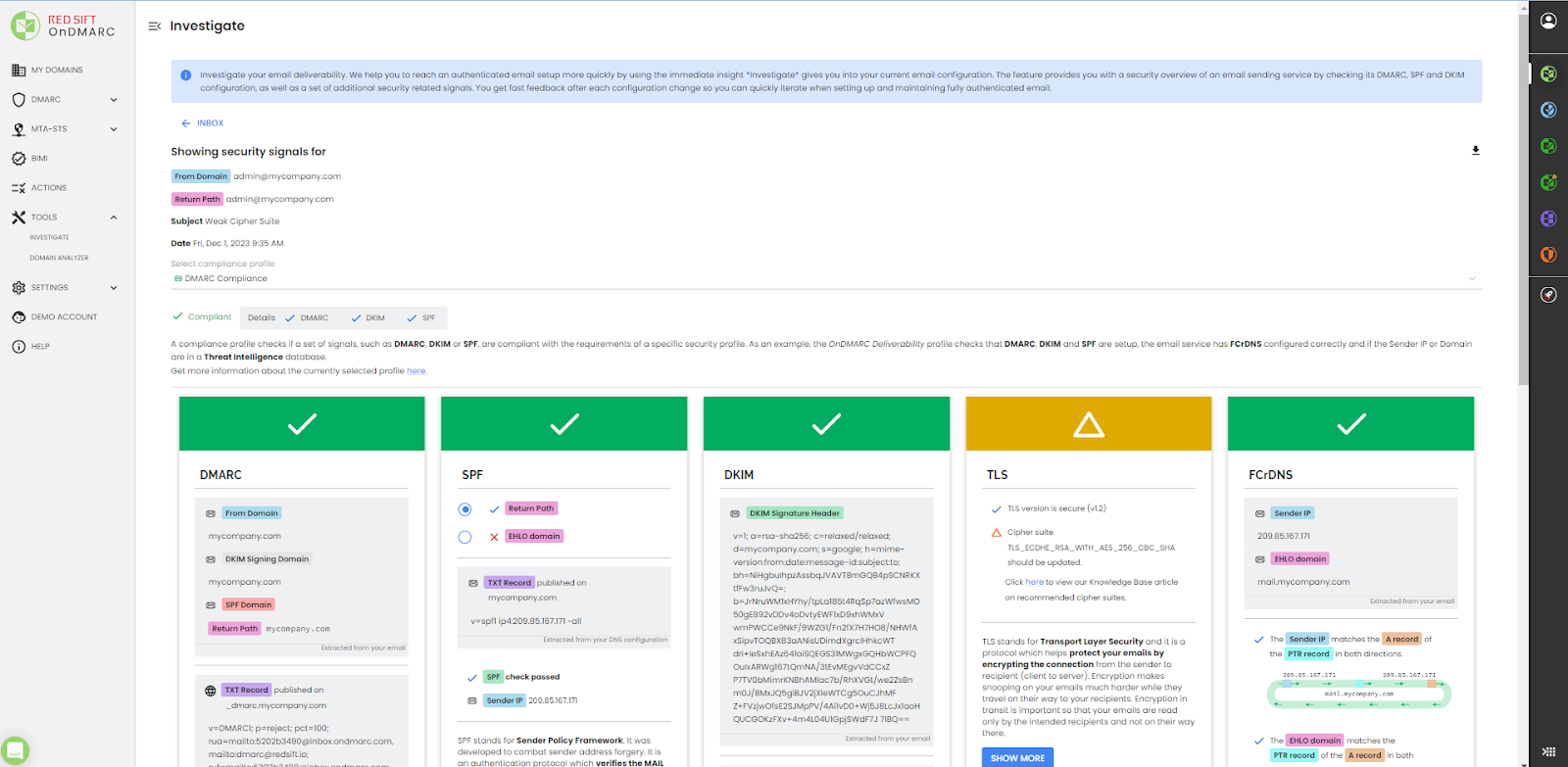Expand the DMARC sidebar section chevron

[x=114, y=100]
